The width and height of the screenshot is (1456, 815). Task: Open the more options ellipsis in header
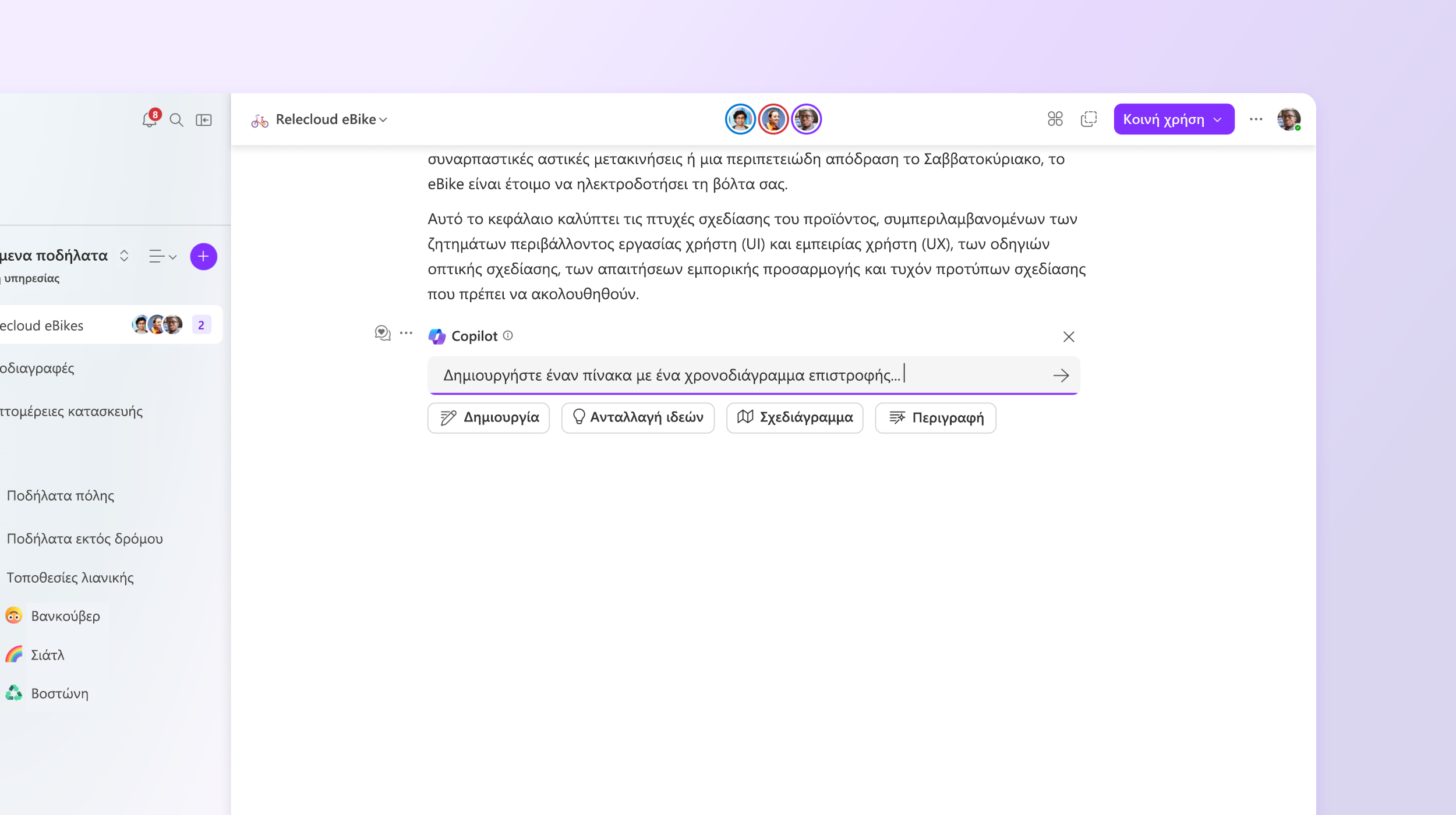(x=1256, y=119)
